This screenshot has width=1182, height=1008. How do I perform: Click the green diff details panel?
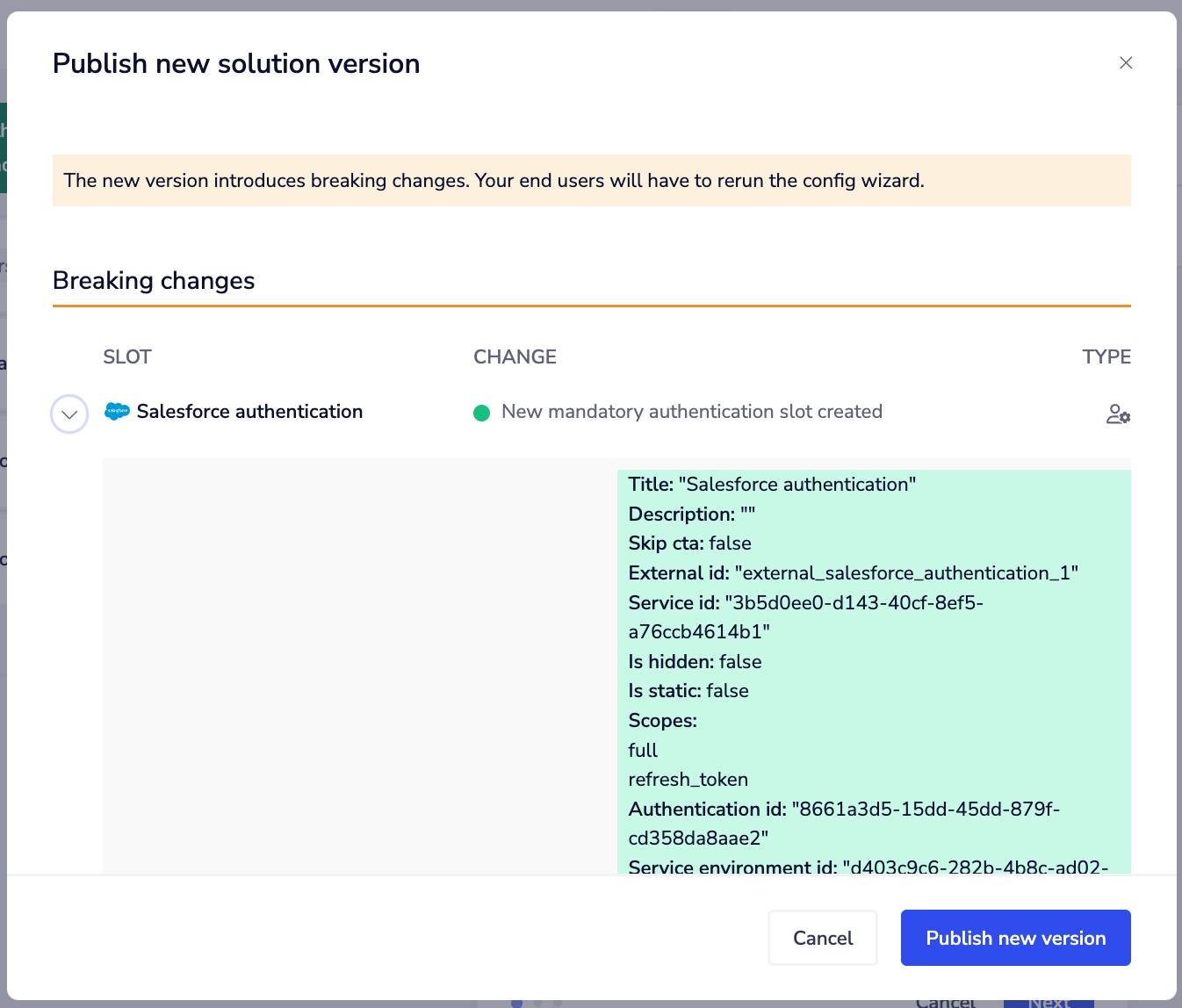pos(874,667)
